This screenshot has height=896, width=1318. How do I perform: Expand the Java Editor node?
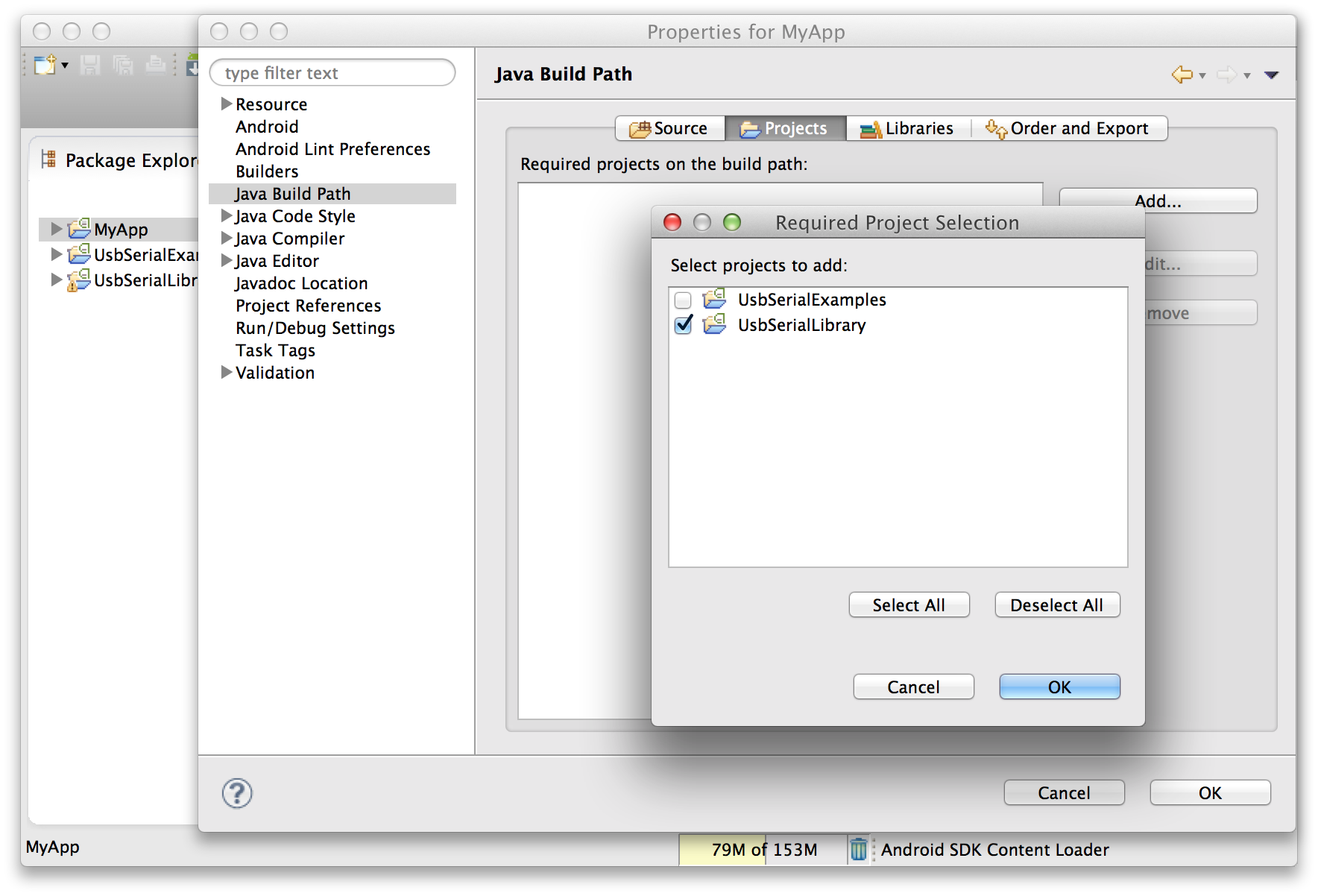click(226, 260)
